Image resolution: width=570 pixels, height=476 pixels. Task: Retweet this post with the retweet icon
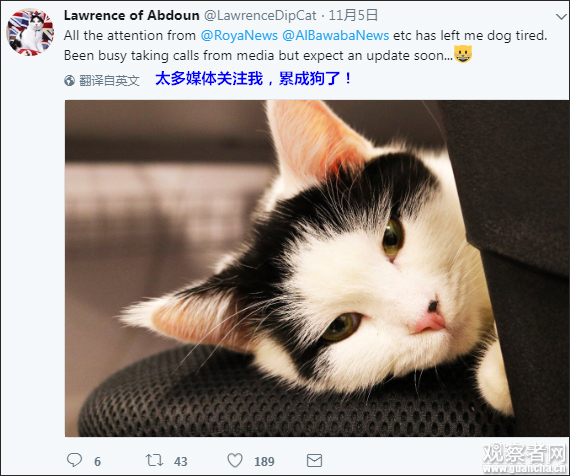click(154, 460)
